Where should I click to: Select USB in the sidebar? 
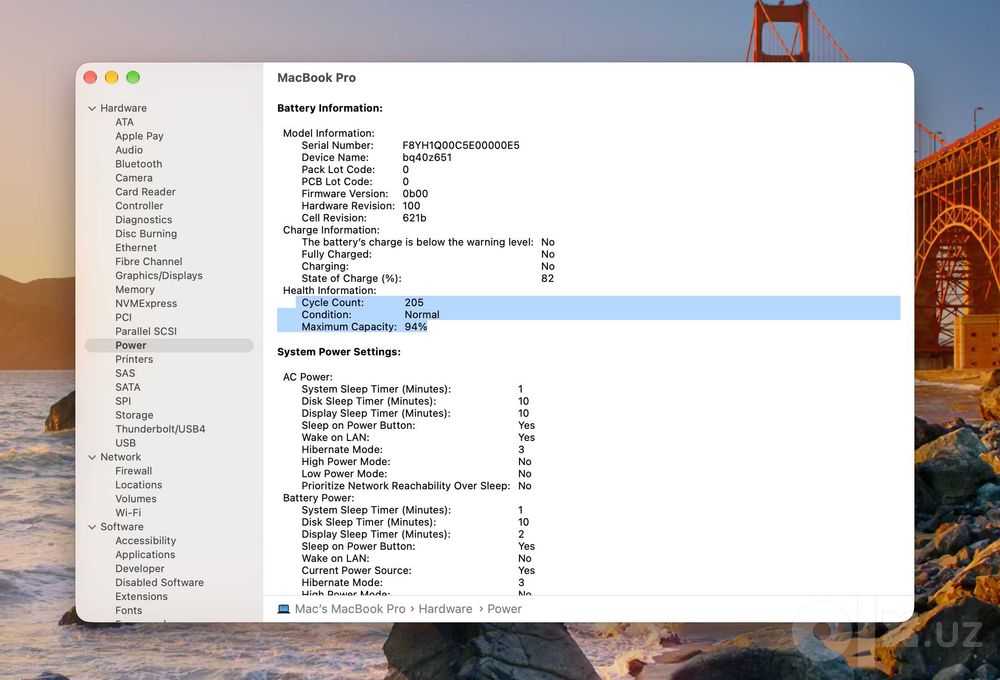click(x=125, y=443)
